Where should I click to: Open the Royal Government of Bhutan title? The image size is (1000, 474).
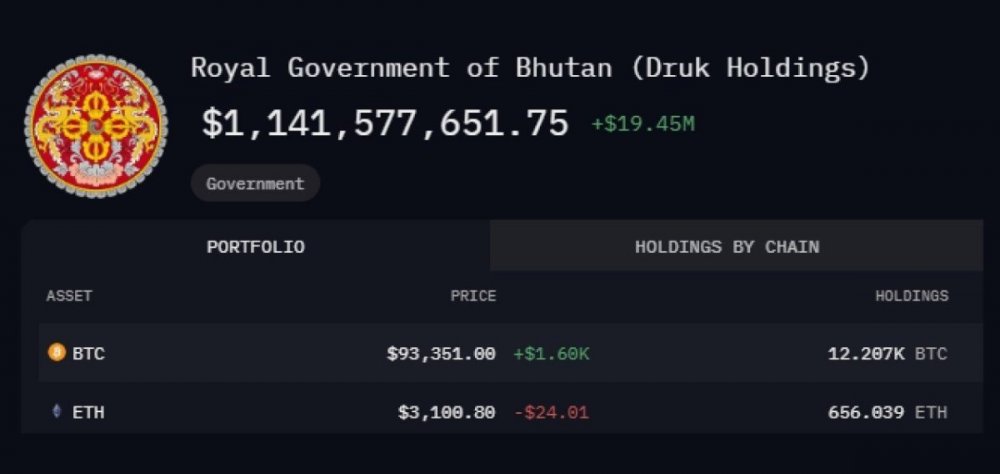pyautogui.click(x=530, y=68)
